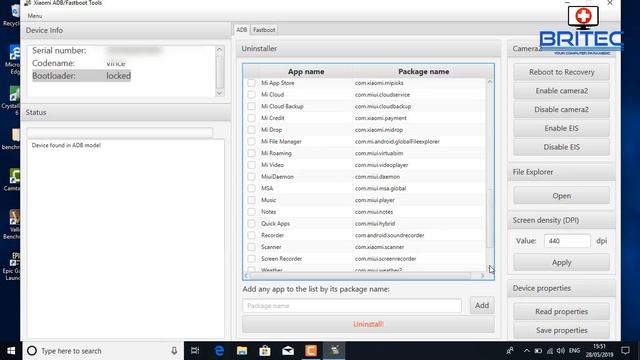This screenshot has height=360, width=640.
Task: Open Microsoft Edge from the taskbar
Action: coord(219,351)
